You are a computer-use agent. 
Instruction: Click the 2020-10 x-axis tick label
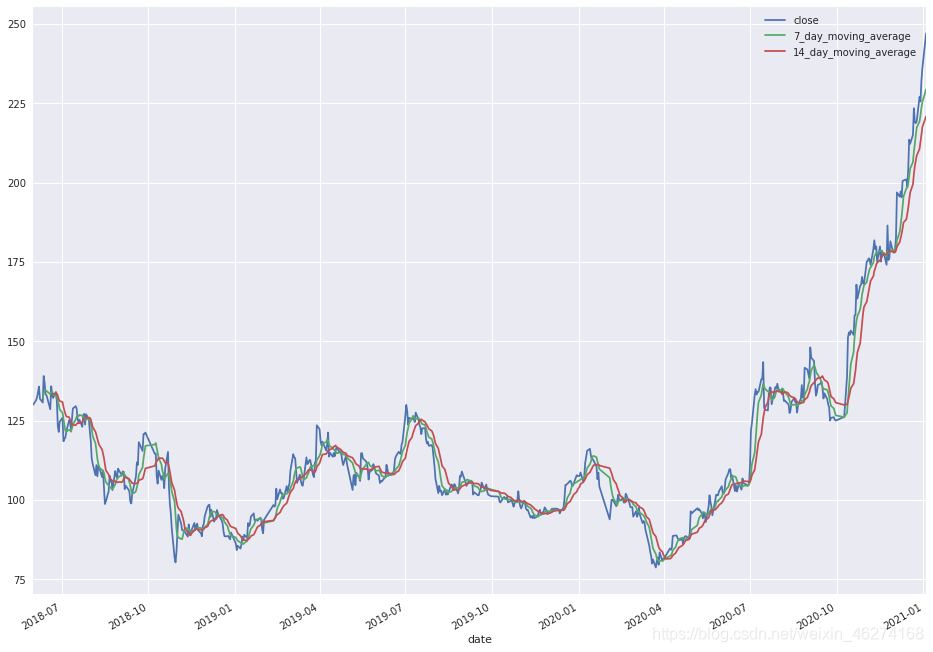pos(817,615)
